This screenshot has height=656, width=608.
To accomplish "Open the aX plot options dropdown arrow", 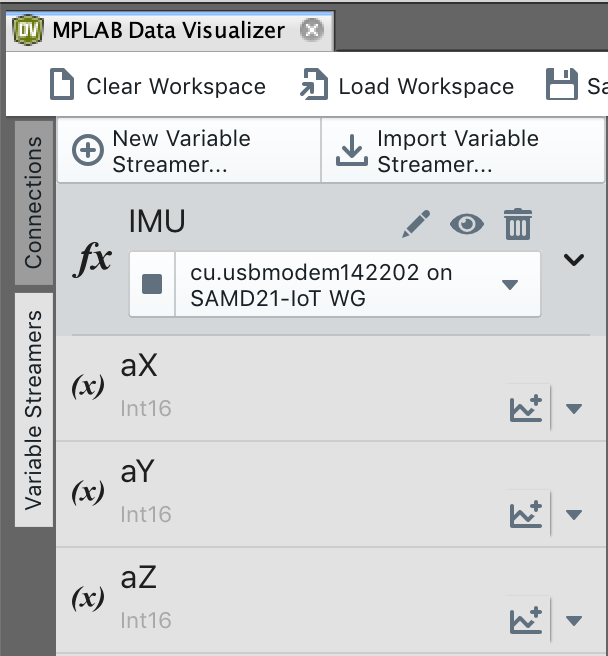I will [574, 408].
